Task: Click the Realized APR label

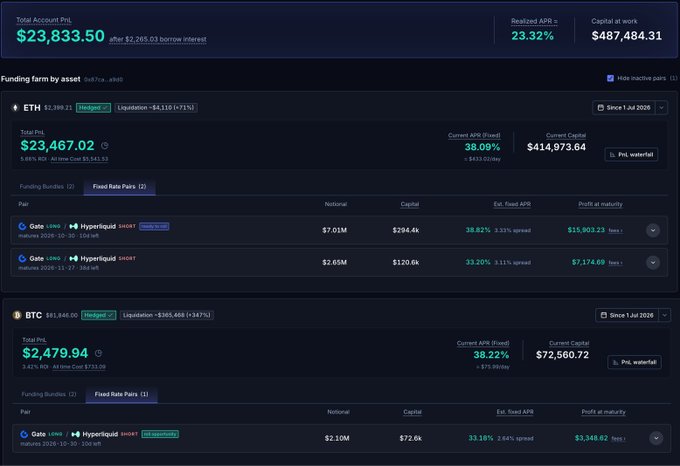Action: click(x=534, y=21)
